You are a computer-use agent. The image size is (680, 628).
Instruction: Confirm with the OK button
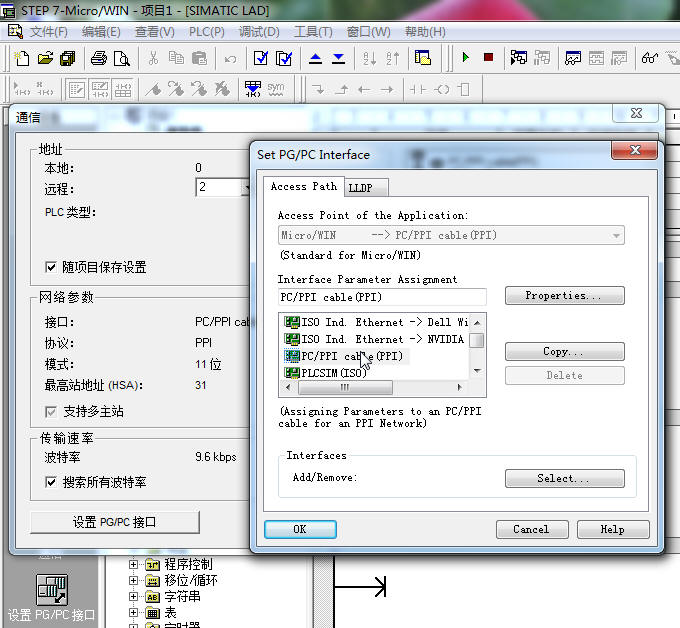tap(300, 530)
